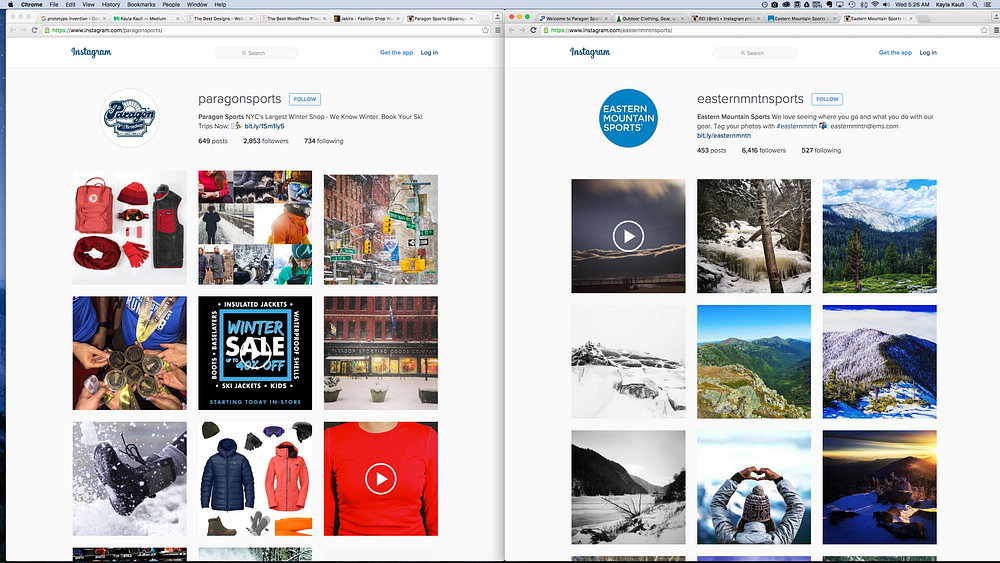Open the Window menu
Image resolution: width=1000 pixels, height=563 pixels.
tap(197, 4)
